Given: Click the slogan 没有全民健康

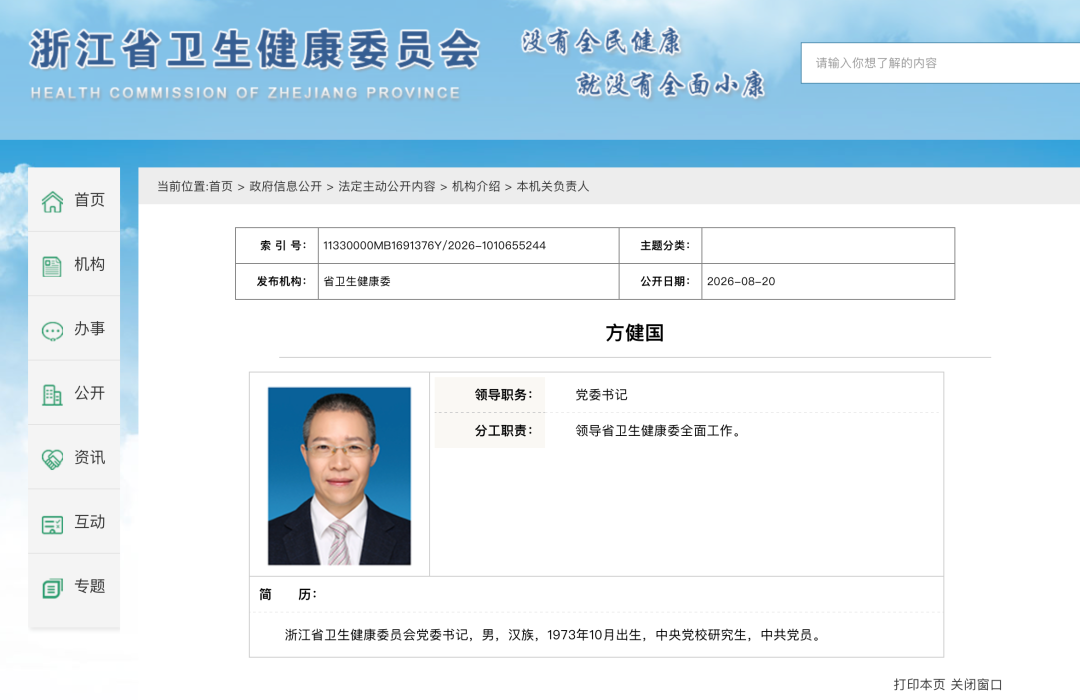Looking at the screenshot, I should pos(601,42).
